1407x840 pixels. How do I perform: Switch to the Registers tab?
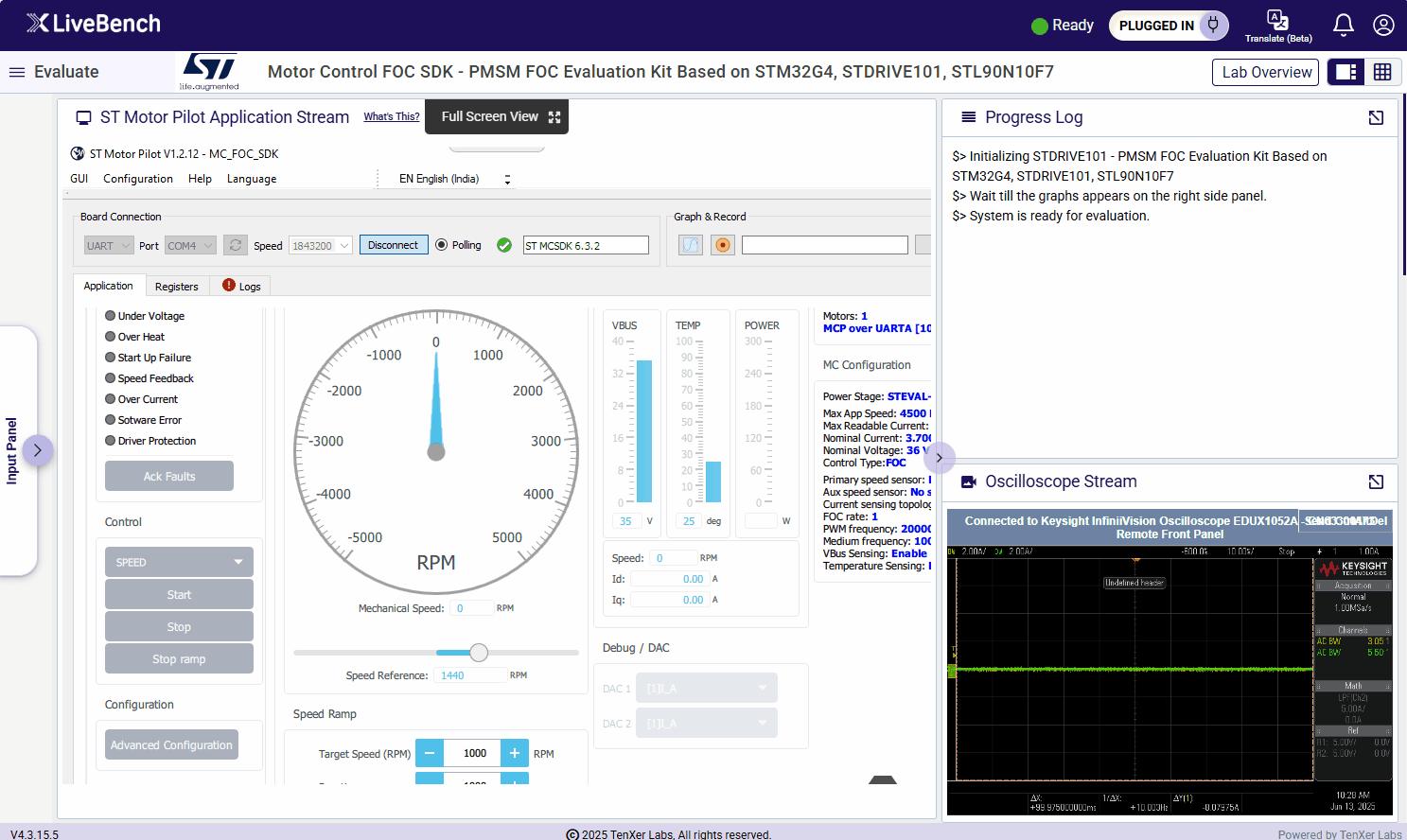coord(177,287)
